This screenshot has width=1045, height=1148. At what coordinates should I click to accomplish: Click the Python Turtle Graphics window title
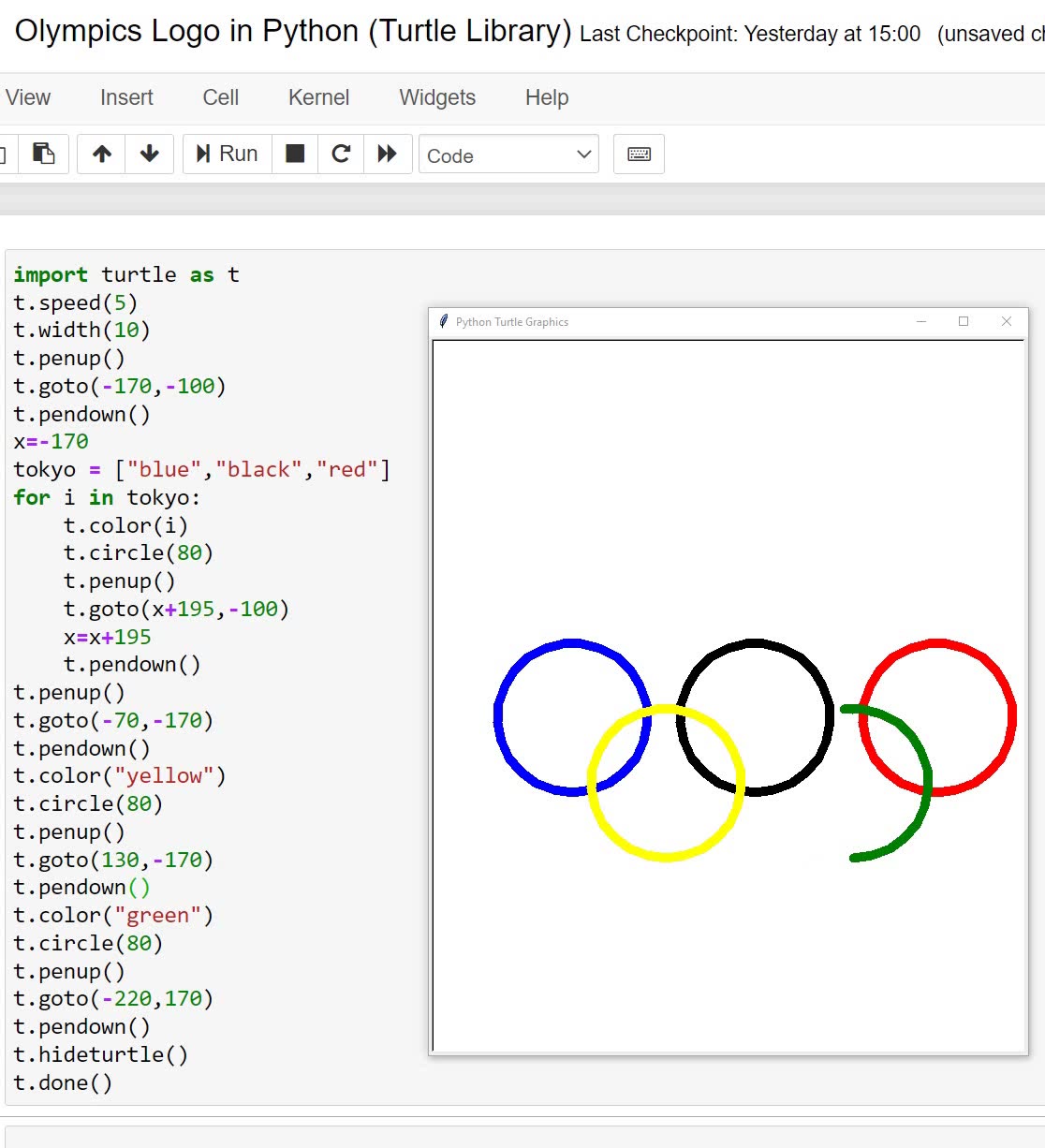click(511, 322)
